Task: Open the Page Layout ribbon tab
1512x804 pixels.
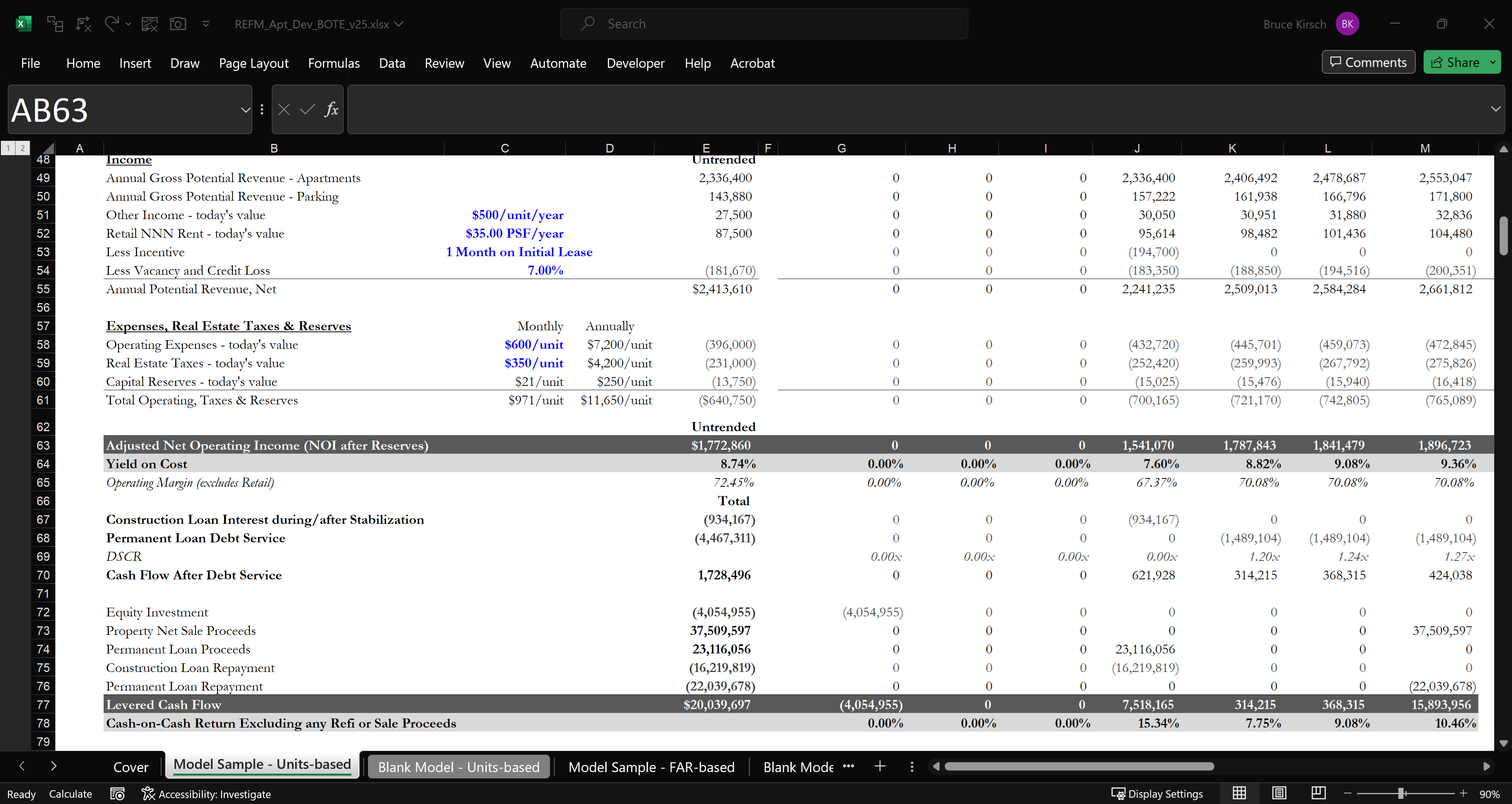Action: 254,63
